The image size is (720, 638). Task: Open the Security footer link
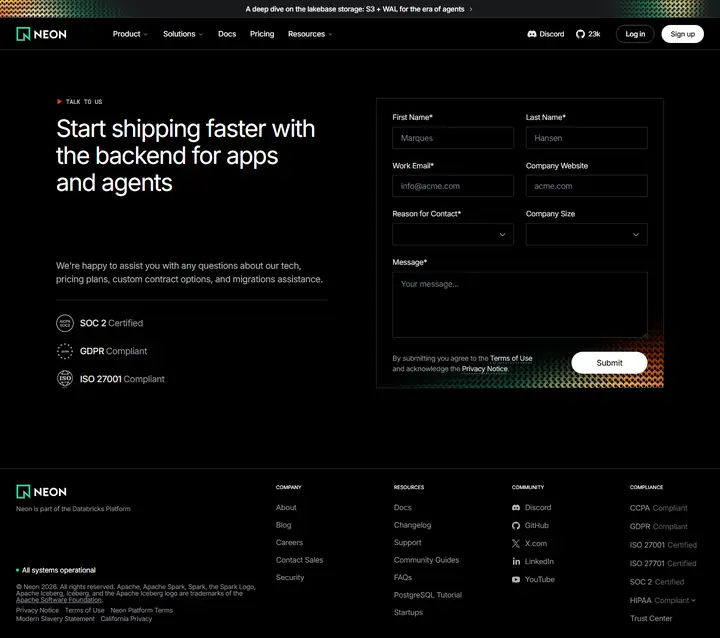tap(290, 577)
